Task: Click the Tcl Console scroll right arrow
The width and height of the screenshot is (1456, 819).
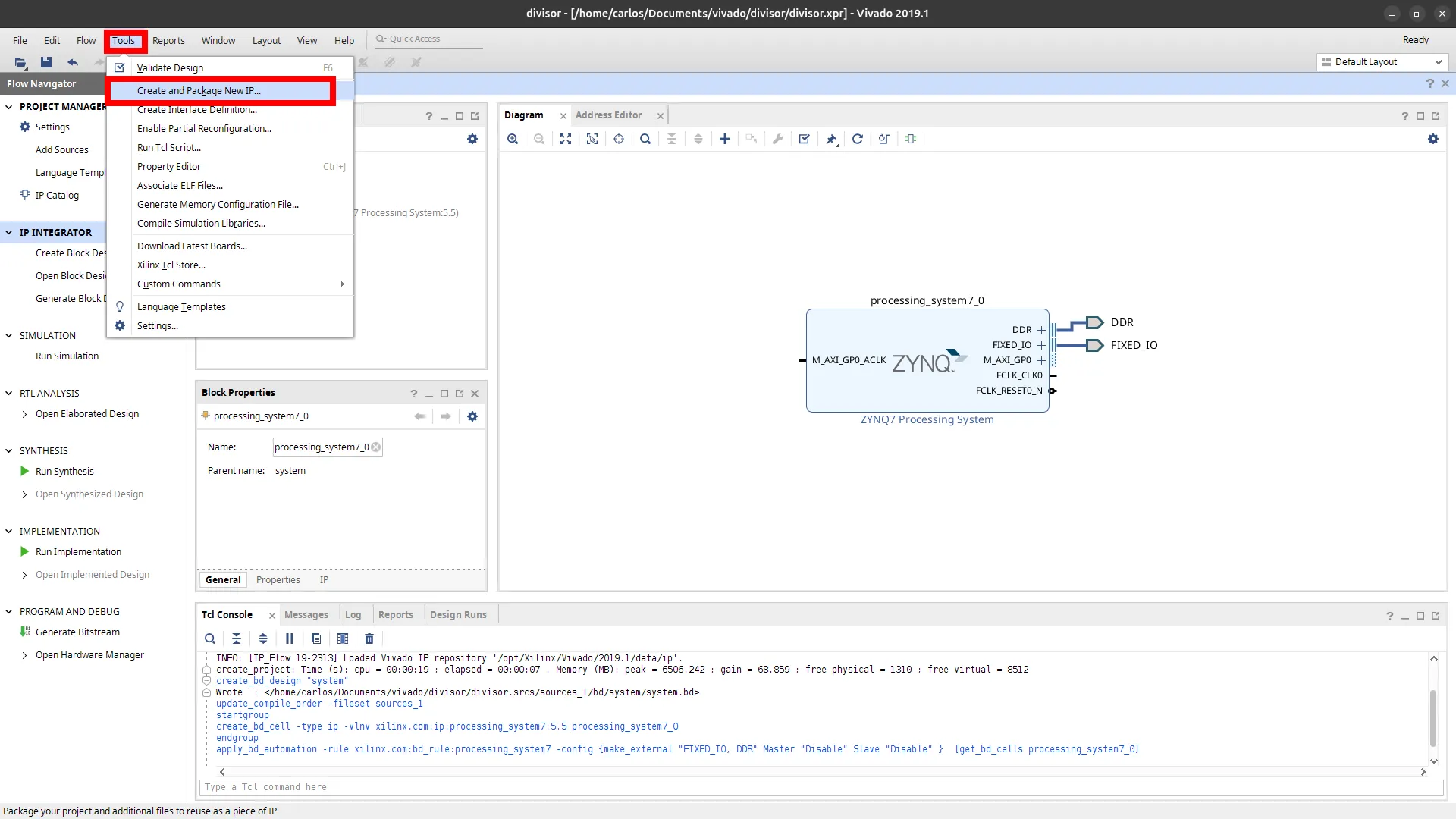Action: 1423,772
